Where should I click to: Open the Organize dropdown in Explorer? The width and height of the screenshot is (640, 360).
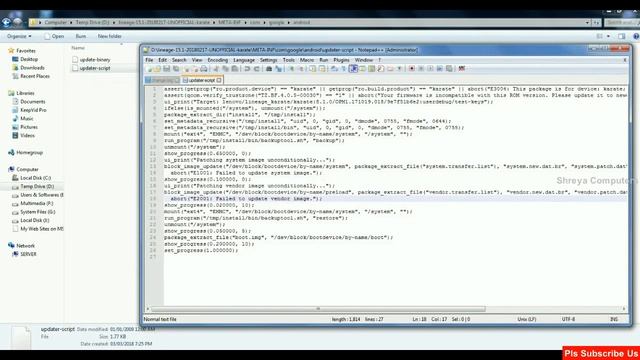[19, 36]
